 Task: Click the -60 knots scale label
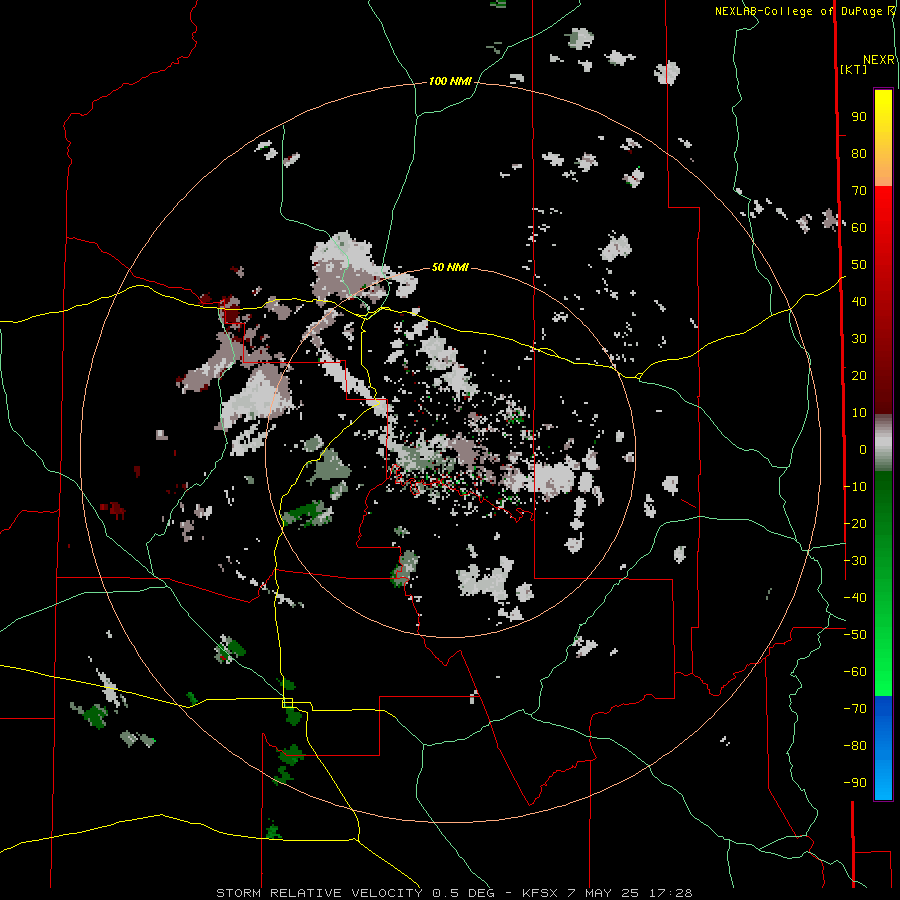tap(855, 672)
